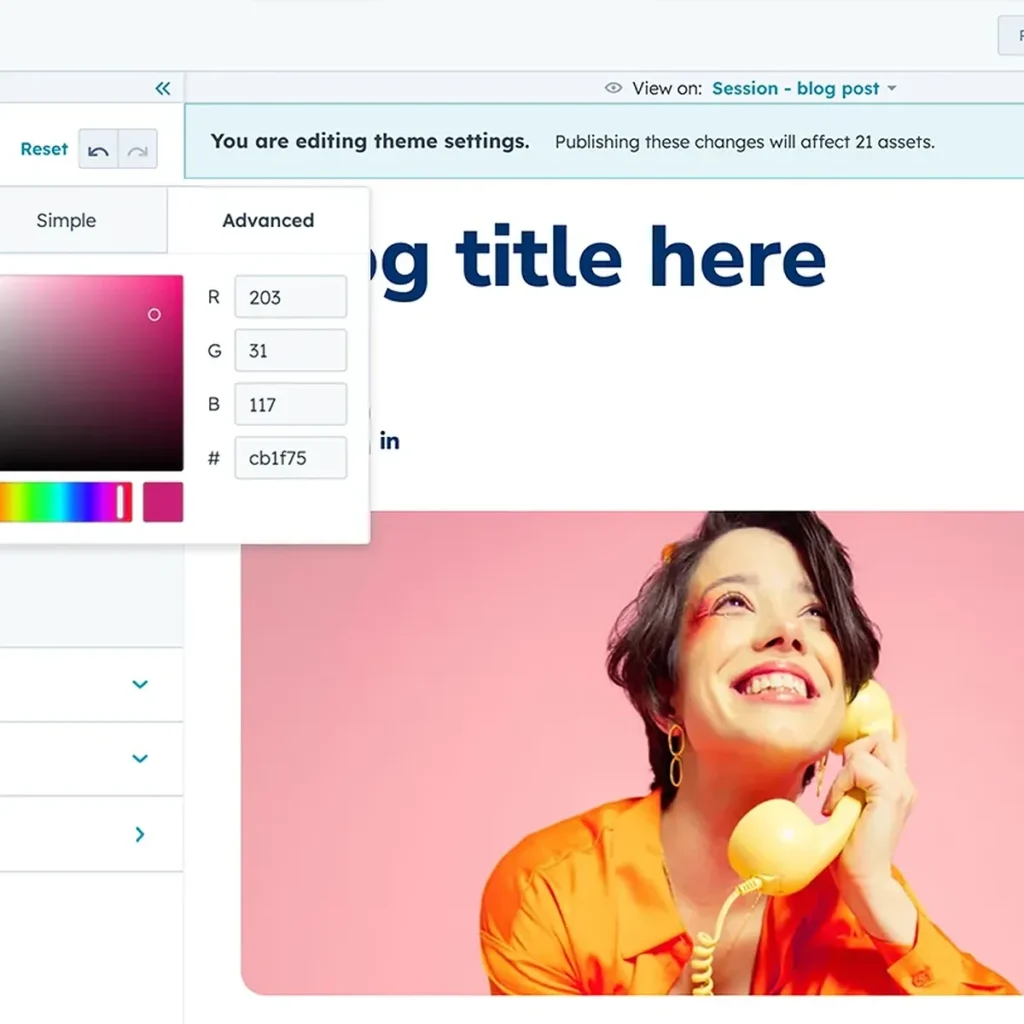Click the eye icon beside View on

(x=614, y=89)
